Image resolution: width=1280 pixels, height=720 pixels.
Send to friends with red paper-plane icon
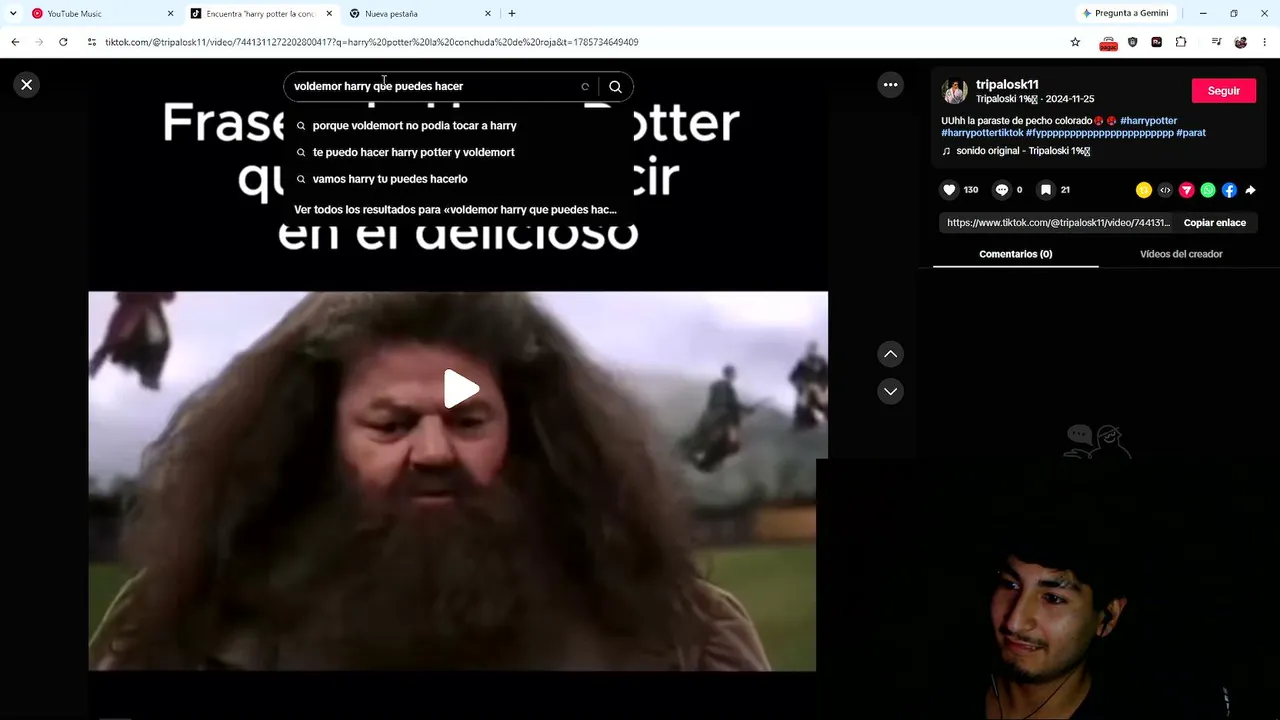click(1187, 190)
